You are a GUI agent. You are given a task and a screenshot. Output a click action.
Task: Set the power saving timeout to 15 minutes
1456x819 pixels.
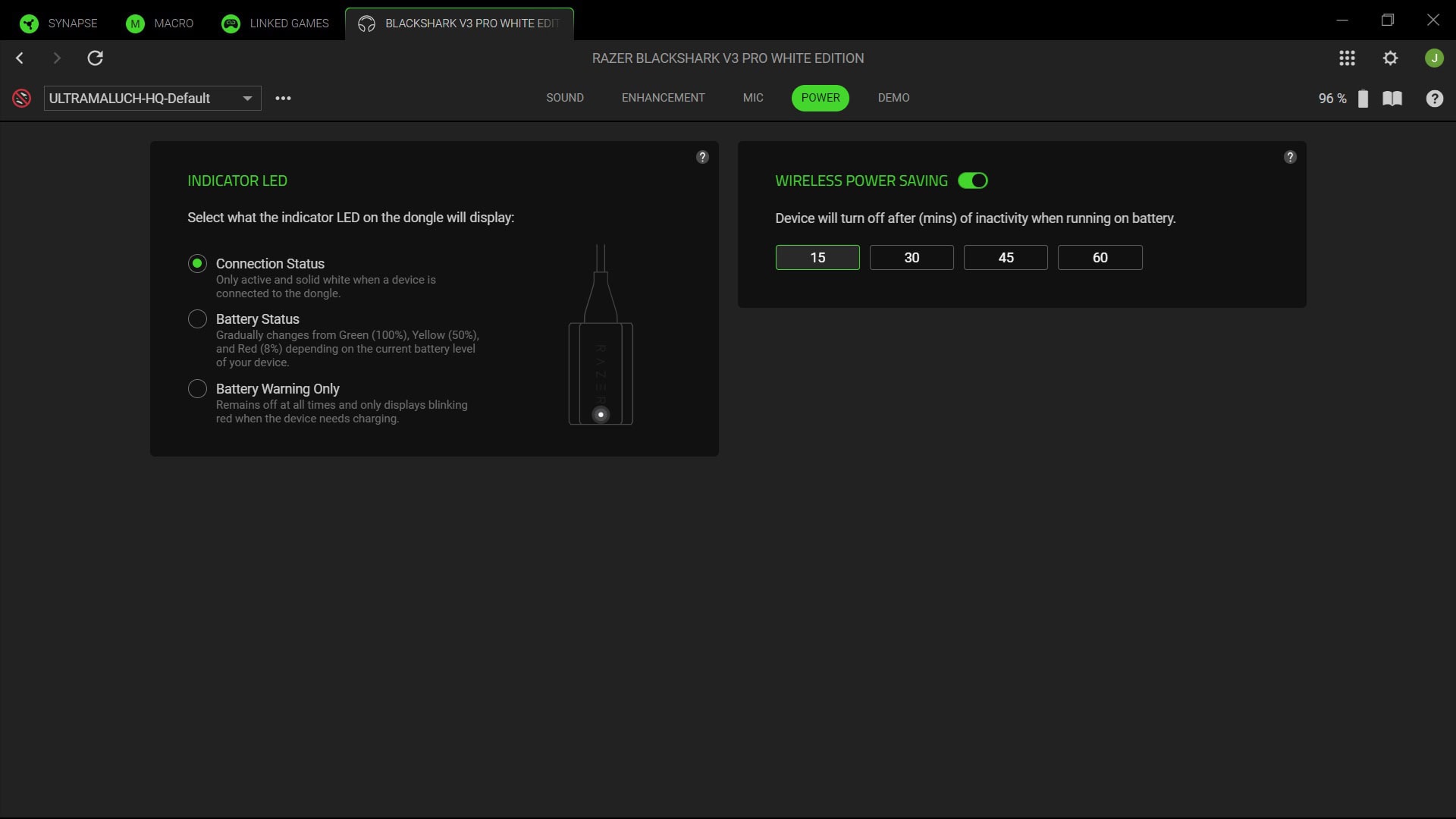coord(817,257)
